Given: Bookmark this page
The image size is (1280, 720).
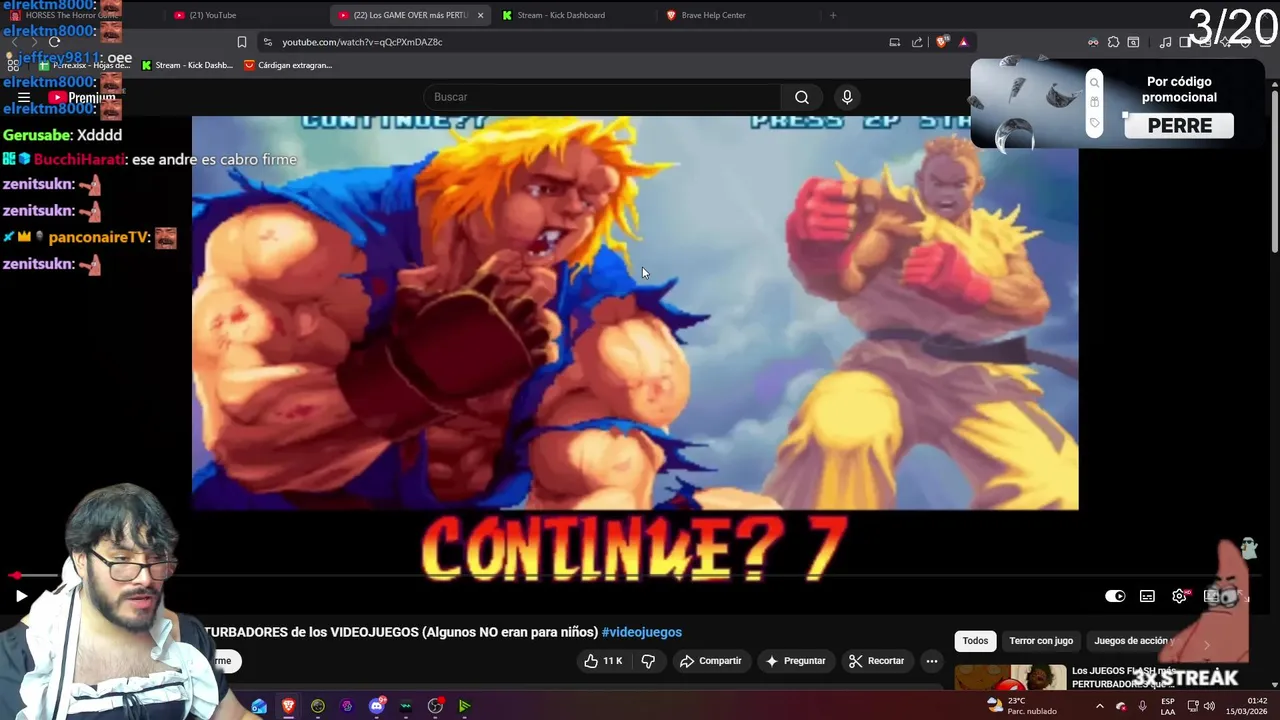Looking at the screenshot, I should [x=241, y=42].
